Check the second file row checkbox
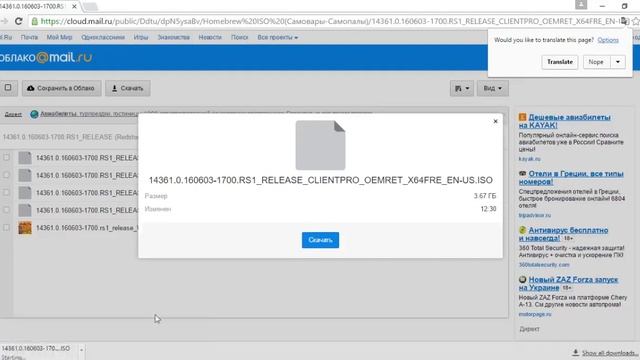Screen dimensions: 640x360 (x=7, y=175)
